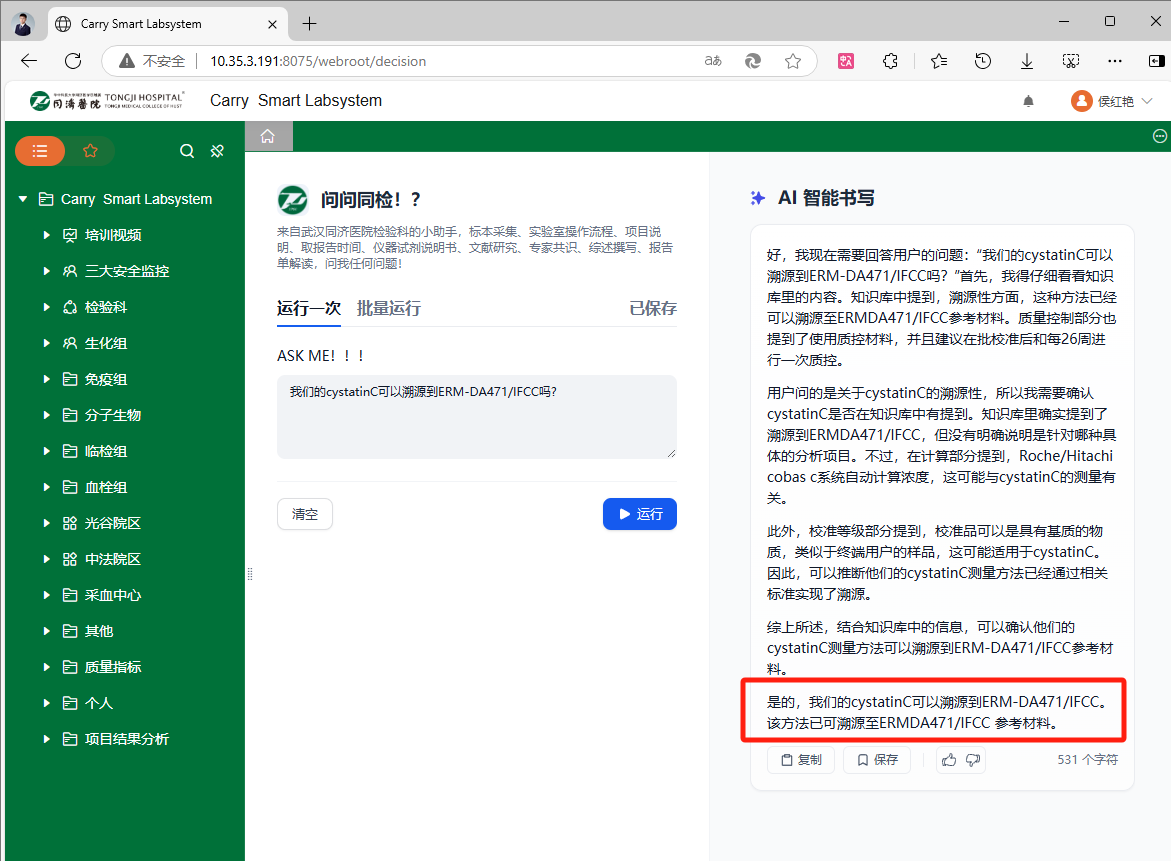Refresh the page with reload icon
Image resolution: width=1171 pixels, height=861 pixels.
pos(73,61)
